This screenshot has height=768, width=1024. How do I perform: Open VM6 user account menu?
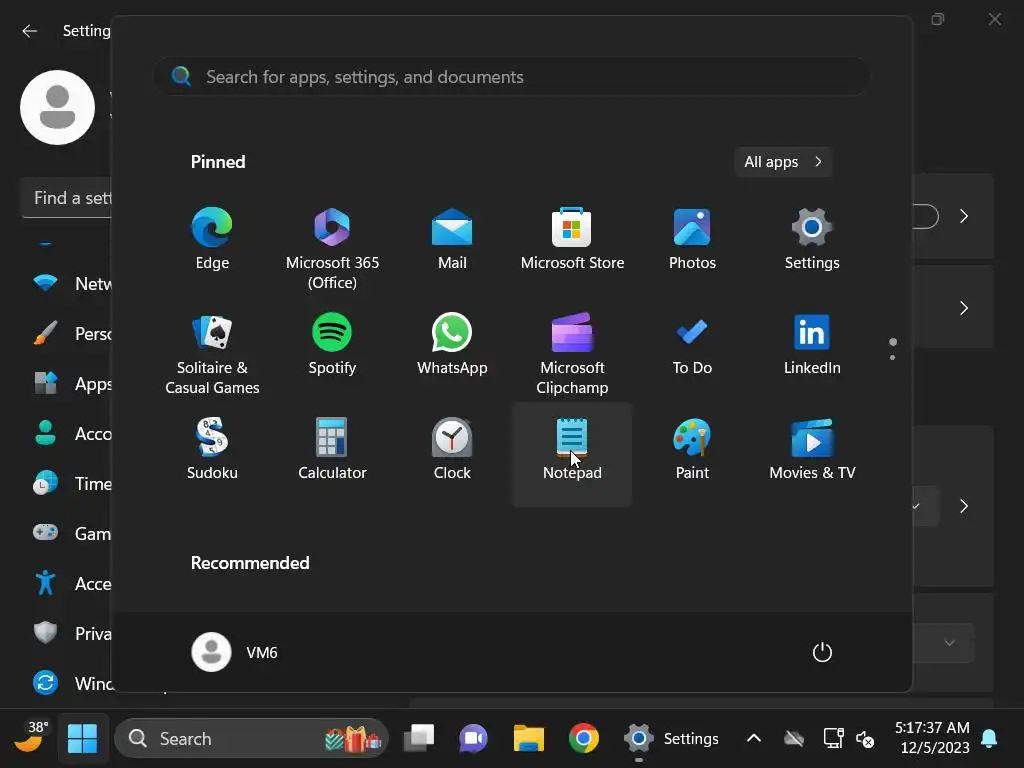pyautogui.click(x=235, y=652)
